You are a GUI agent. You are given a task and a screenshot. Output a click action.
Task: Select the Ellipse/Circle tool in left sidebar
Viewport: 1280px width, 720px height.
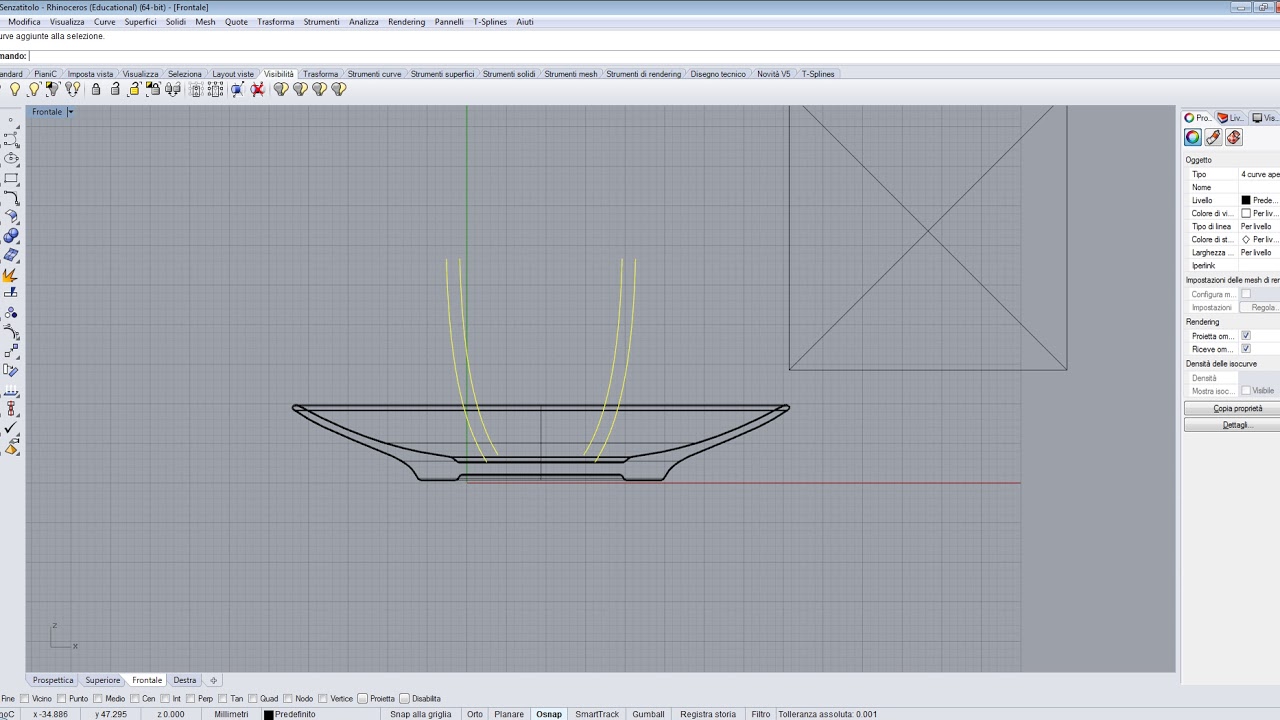point(11,158)
